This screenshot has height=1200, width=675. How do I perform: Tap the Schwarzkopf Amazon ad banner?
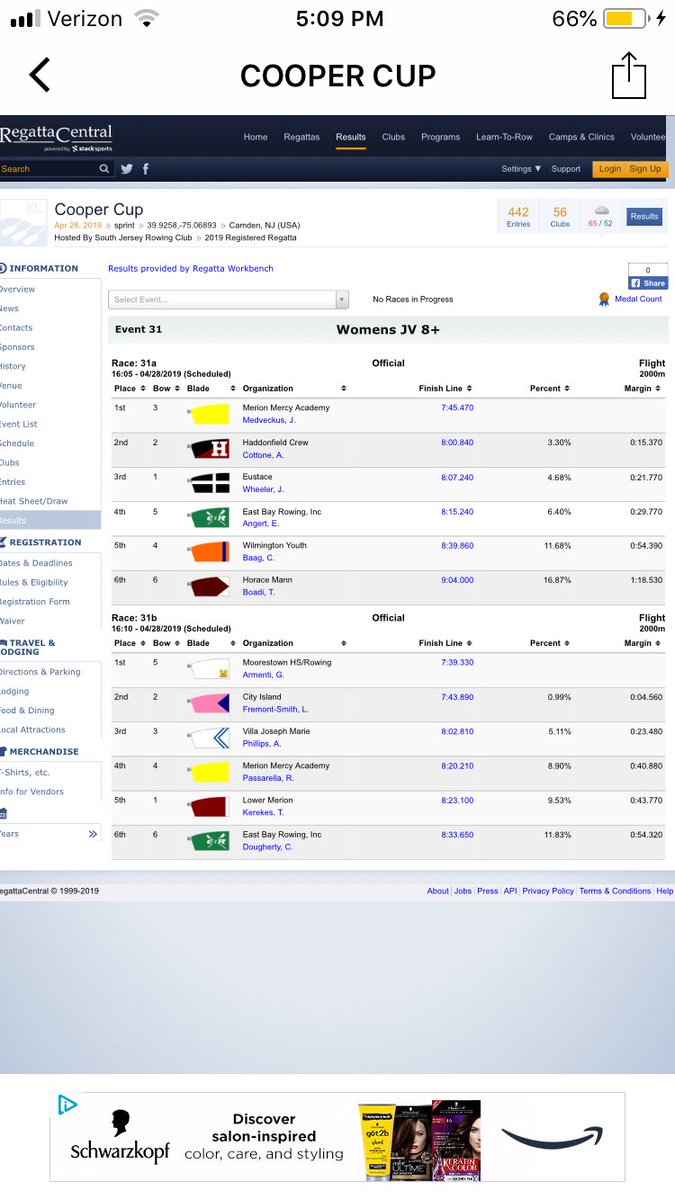click(338, 1139)
